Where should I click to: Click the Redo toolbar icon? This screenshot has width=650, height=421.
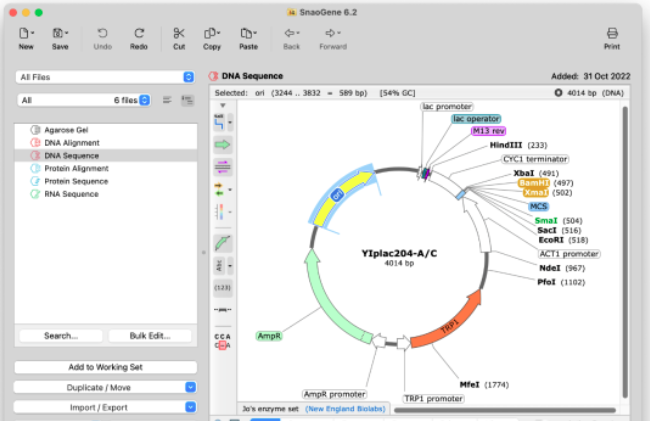(139, 33)
